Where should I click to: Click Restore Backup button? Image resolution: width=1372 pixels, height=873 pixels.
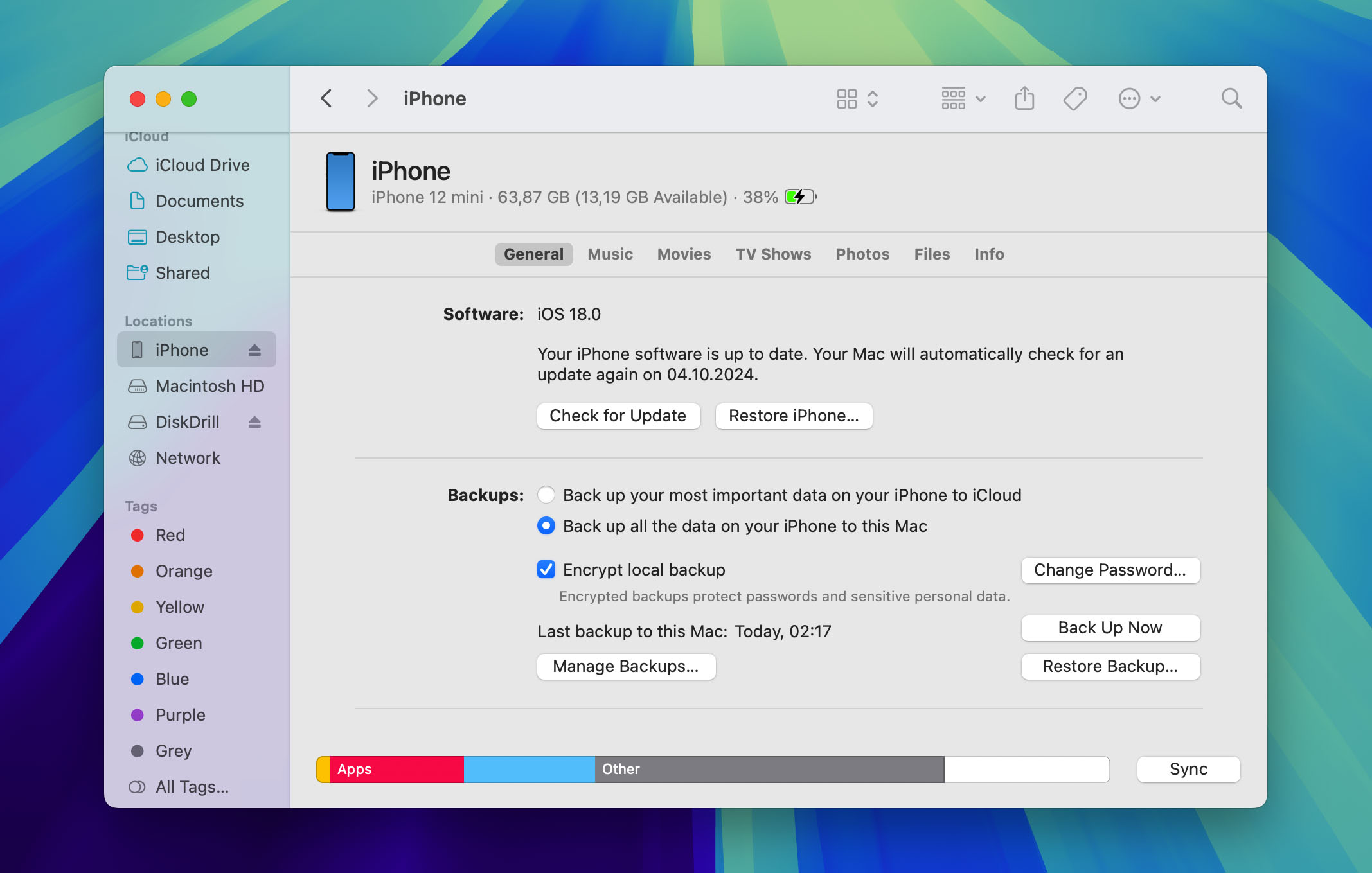[x=1110, y=667]
